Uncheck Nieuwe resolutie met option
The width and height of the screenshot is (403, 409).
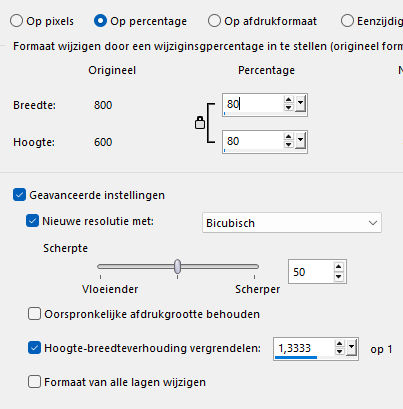coord(32,221)
